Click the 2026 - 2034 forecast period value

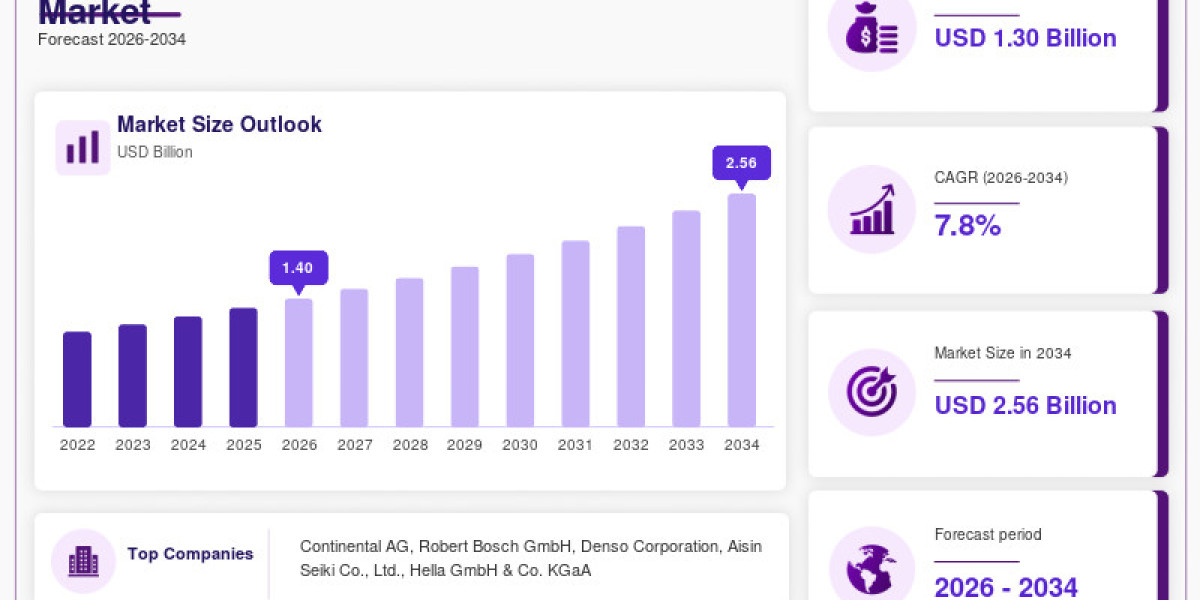point(1006,587)
